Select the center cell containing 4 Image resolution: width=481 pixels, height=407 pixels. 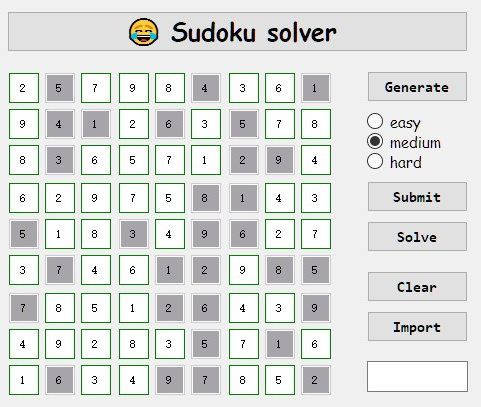point(170,234)
